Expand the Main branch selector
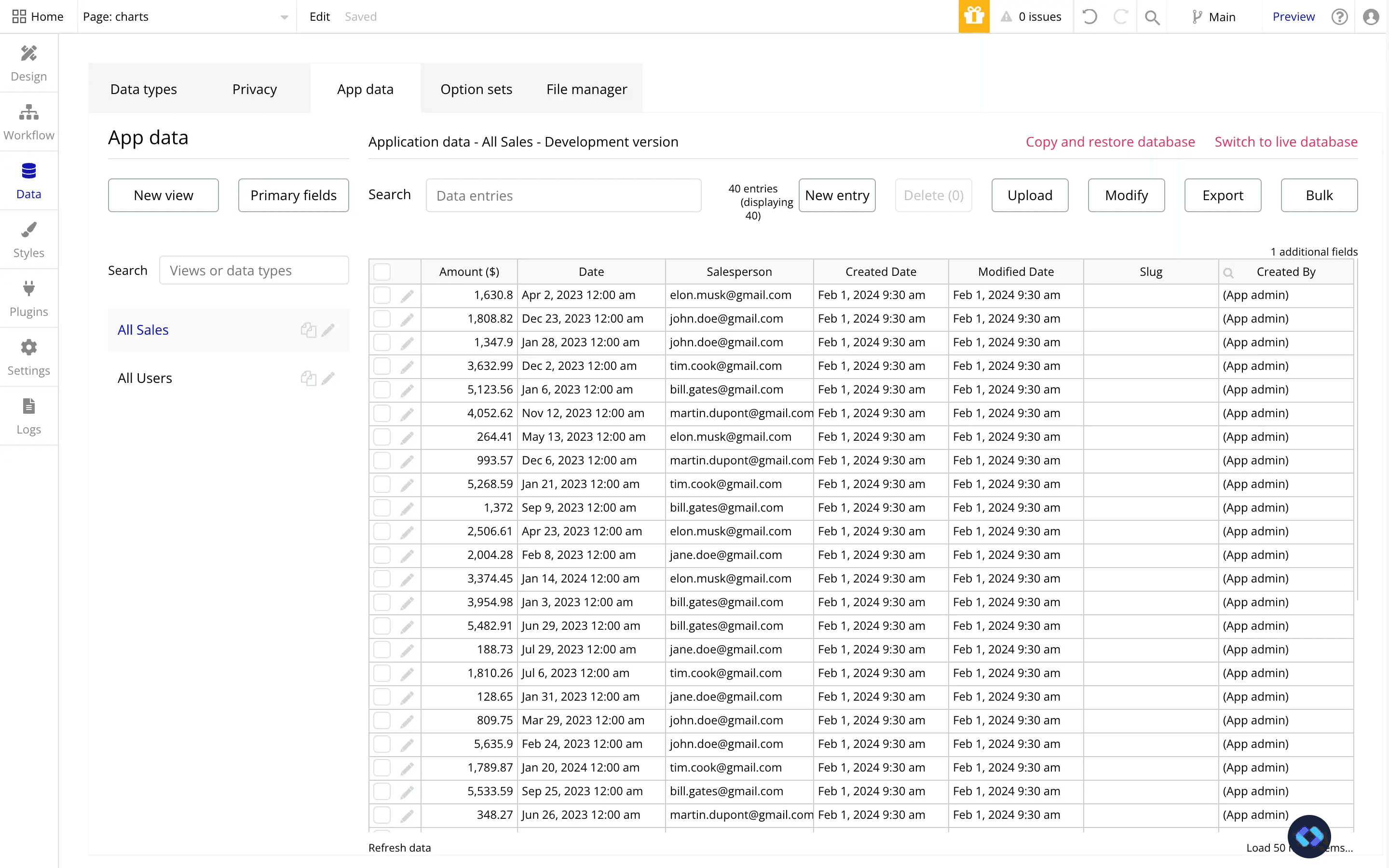 (x=1213, y=17)
